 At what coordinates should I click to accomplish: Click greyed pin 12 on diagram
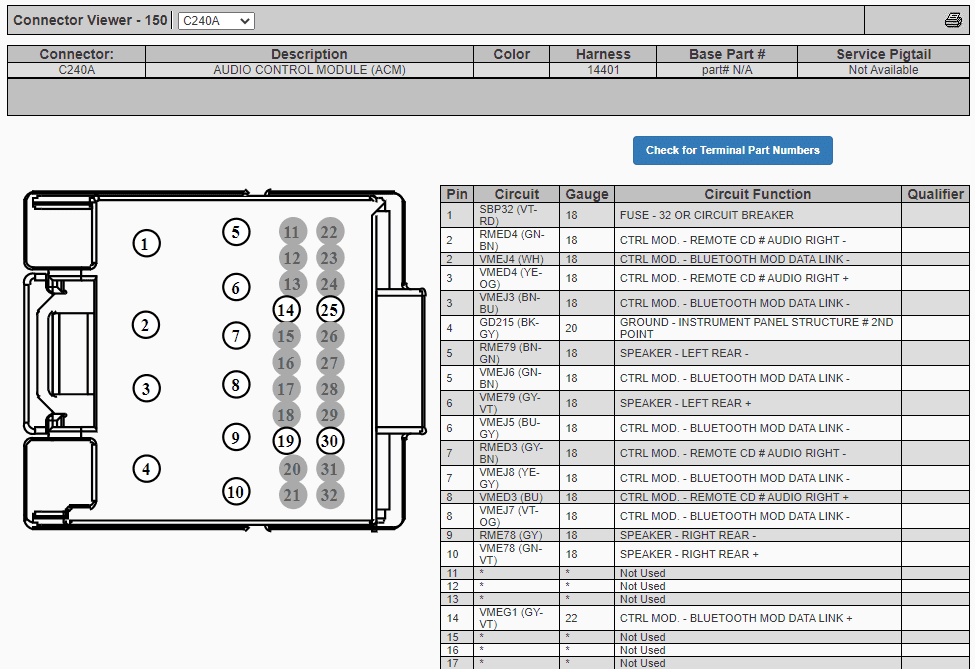292,258
